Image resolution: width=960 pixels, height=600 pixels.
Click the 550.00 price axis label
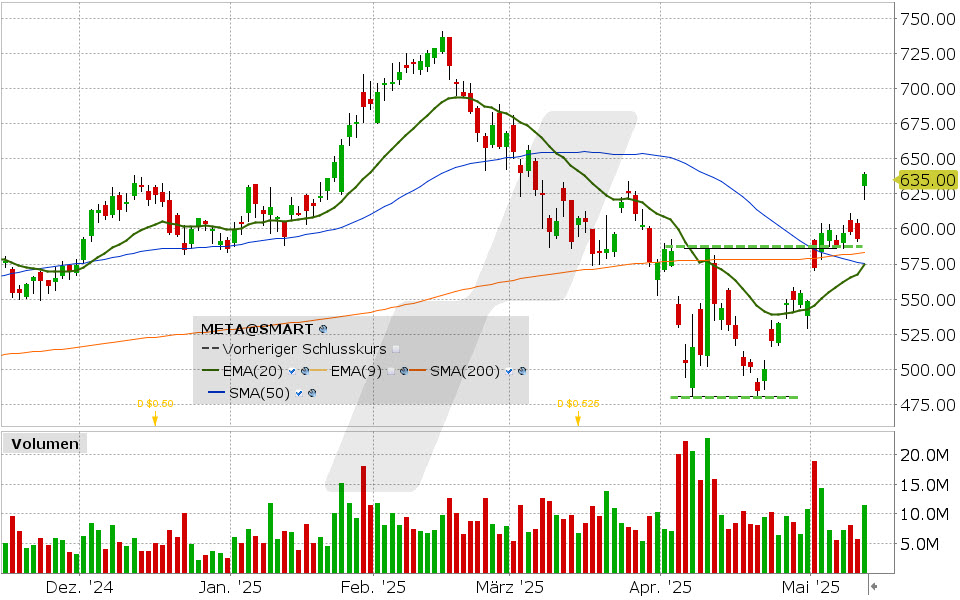(x=928, y=300)
